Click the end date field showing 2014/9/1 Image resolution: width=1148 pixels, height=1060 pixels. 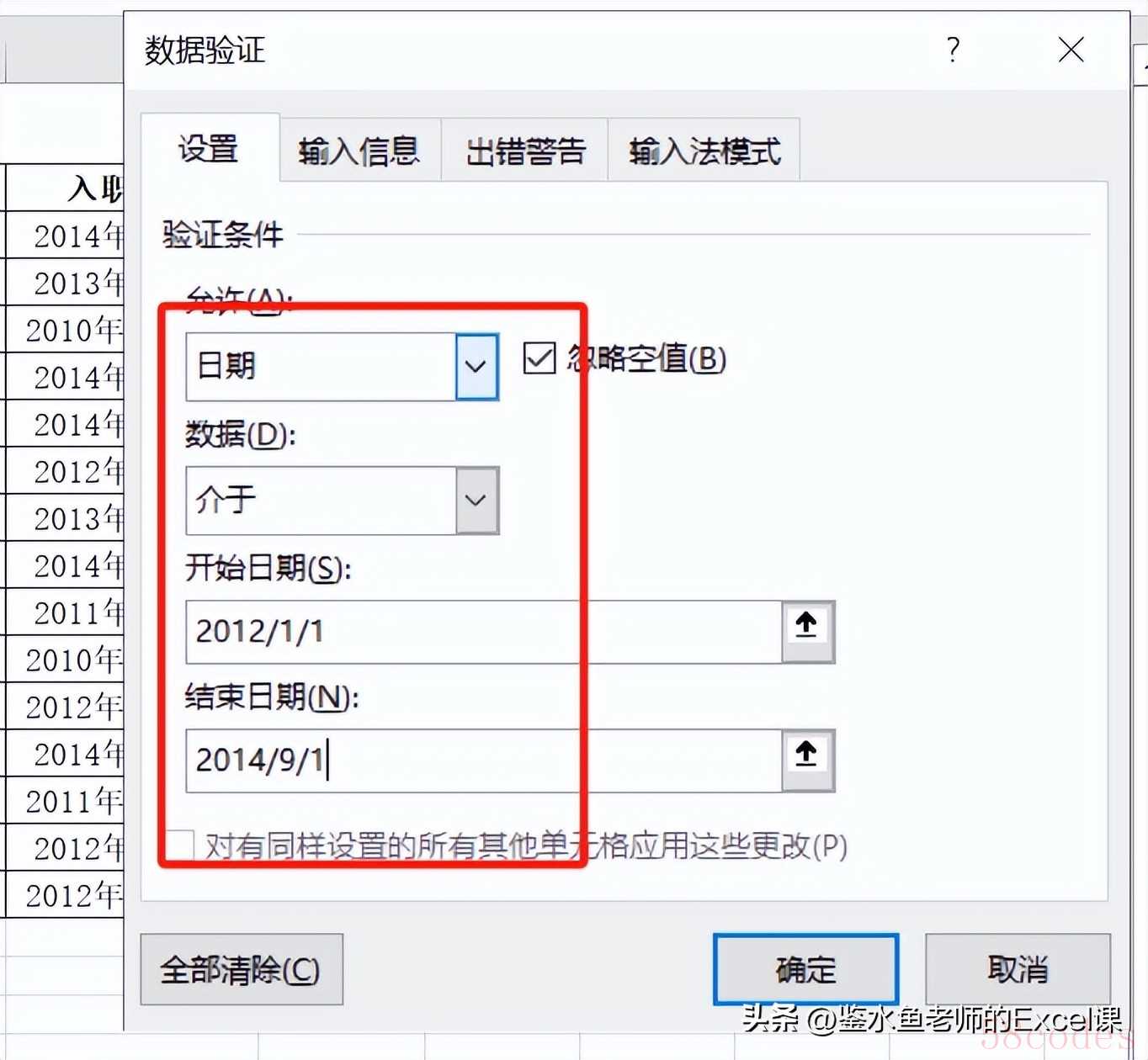point(484,761)
